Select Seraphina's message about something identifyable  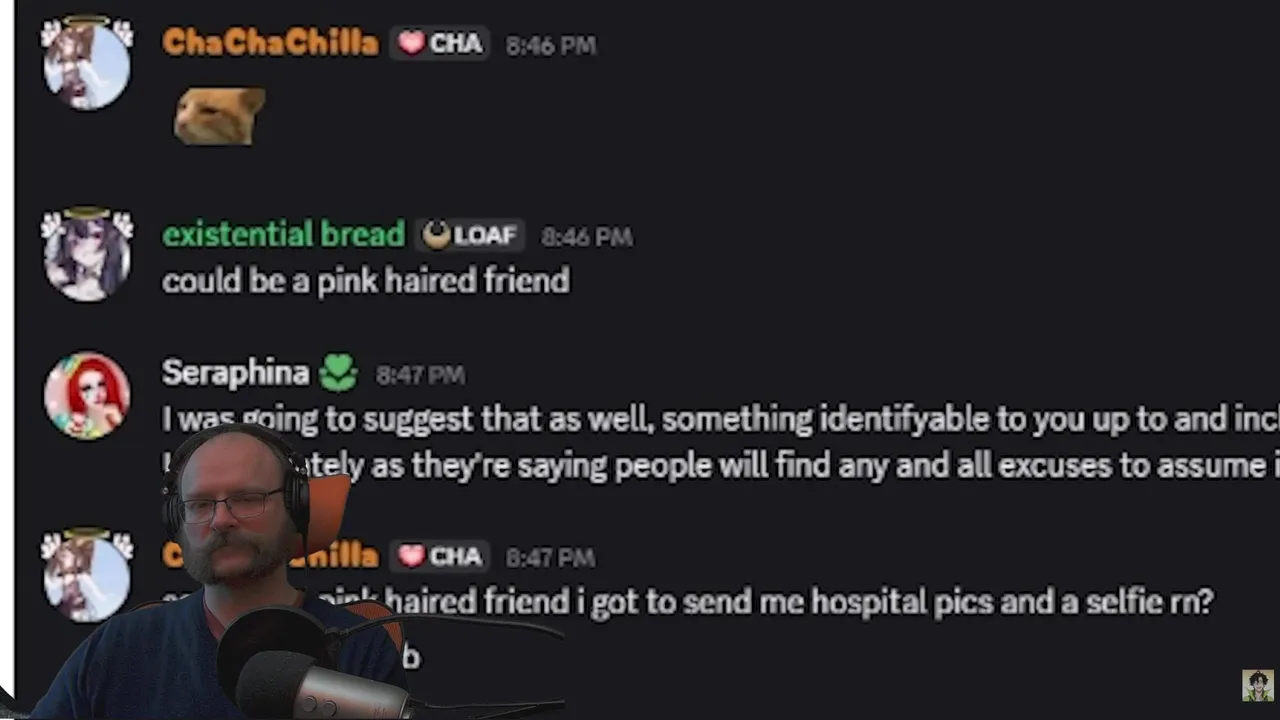pos(721,442)
